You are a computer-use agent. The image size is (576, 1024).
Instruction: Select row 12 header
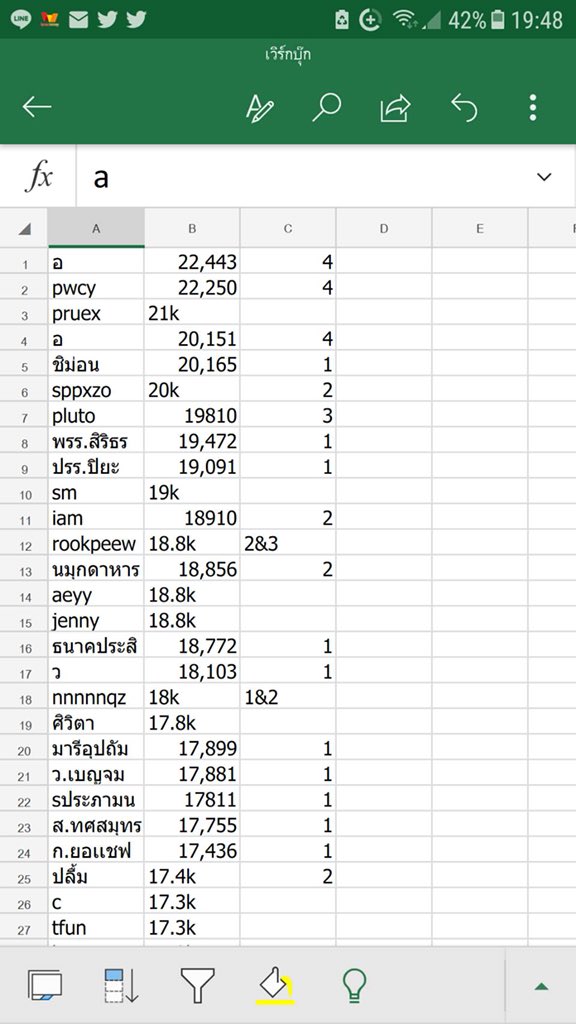pos(24,545)
